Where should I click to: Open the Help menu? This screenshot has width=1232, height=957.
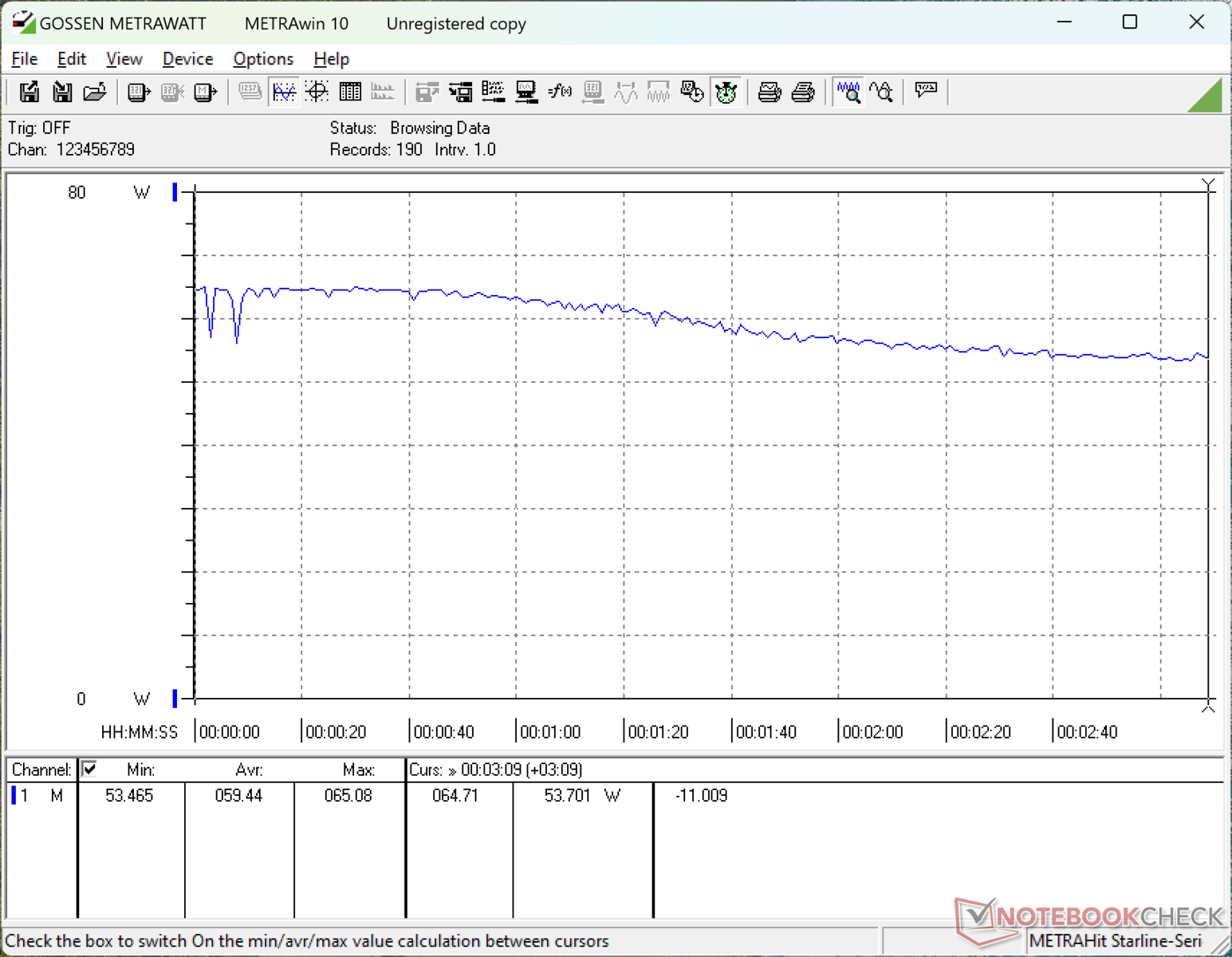331,59
